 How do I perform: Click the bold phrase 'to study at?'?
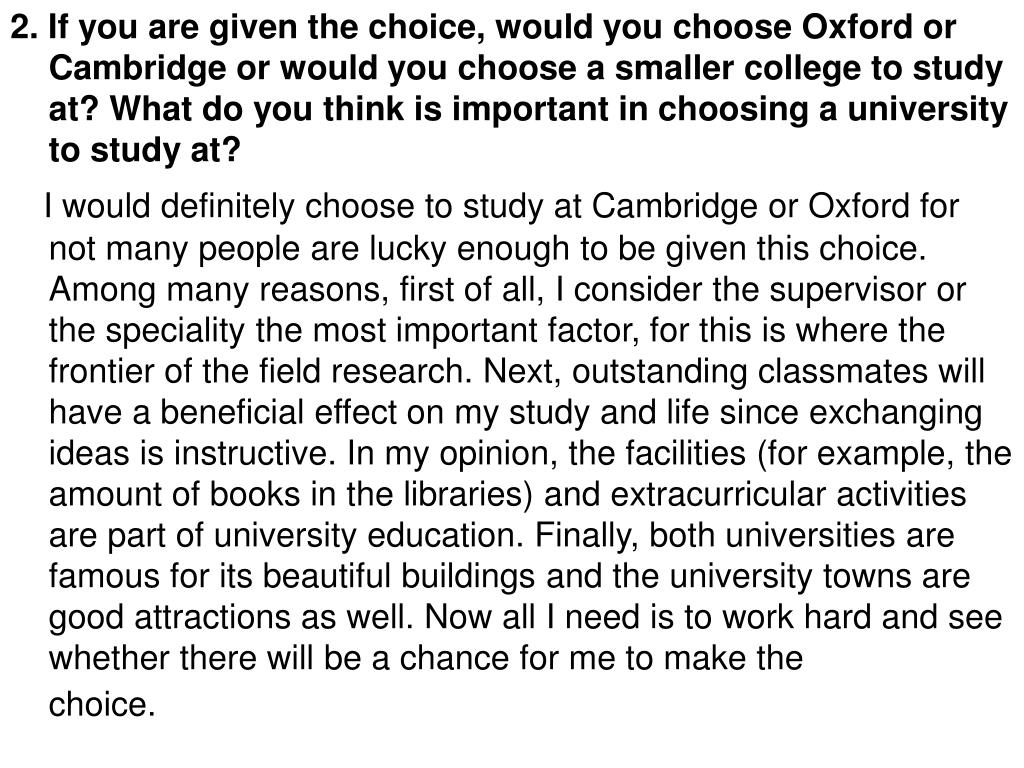[145, 152]
